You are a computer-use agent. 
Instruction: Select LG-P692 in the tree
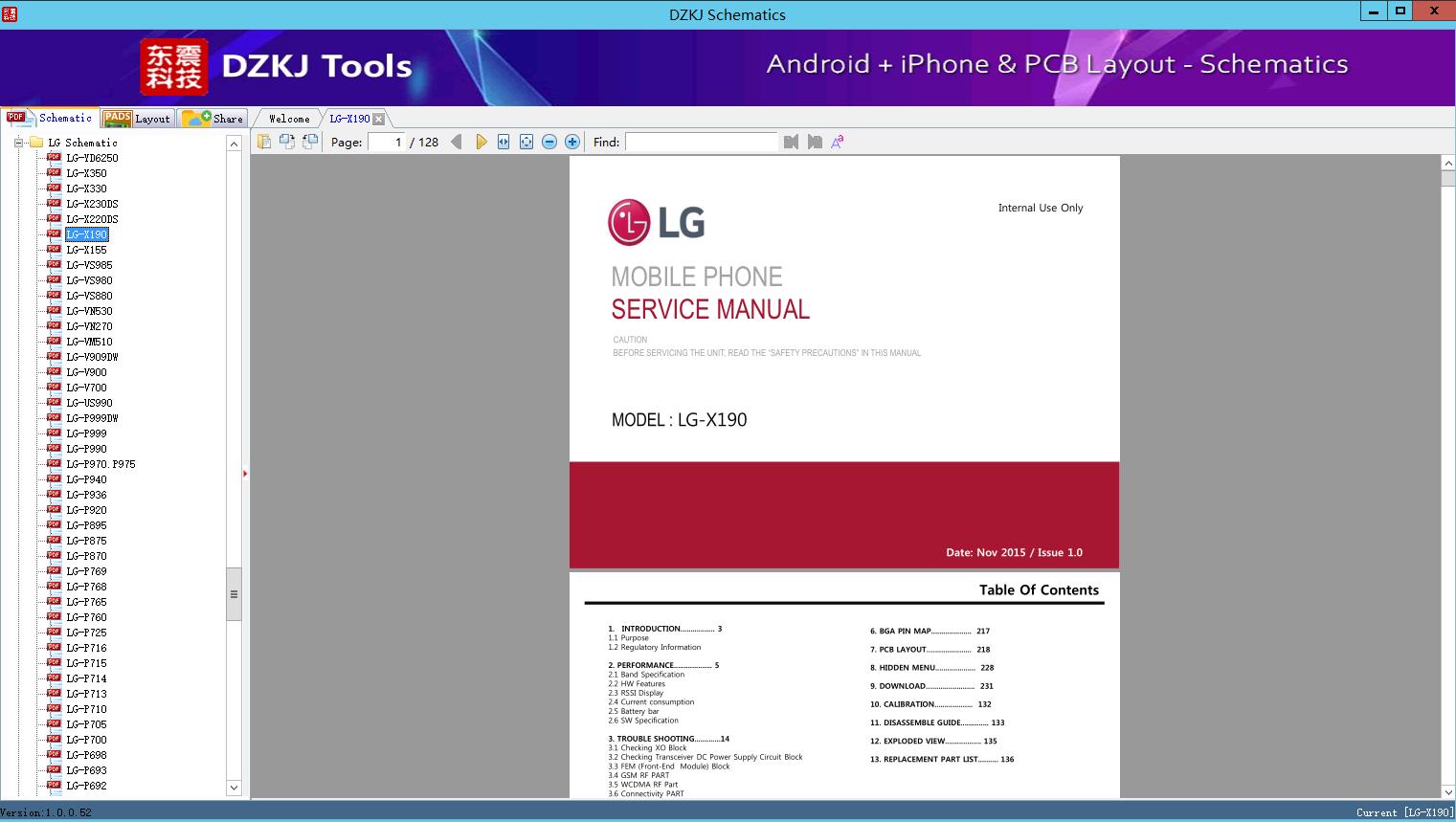click(86, 786)
